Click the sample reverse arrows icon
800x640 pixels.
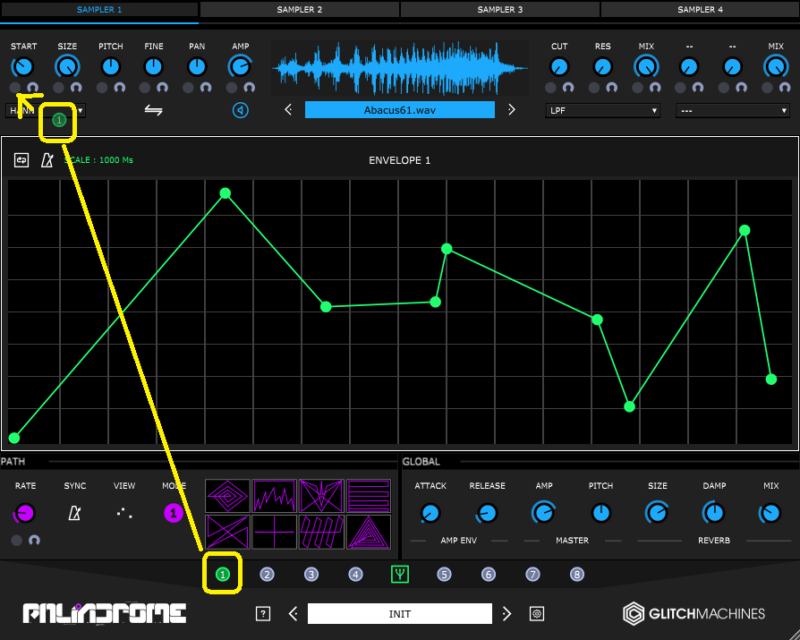[153, 110]
